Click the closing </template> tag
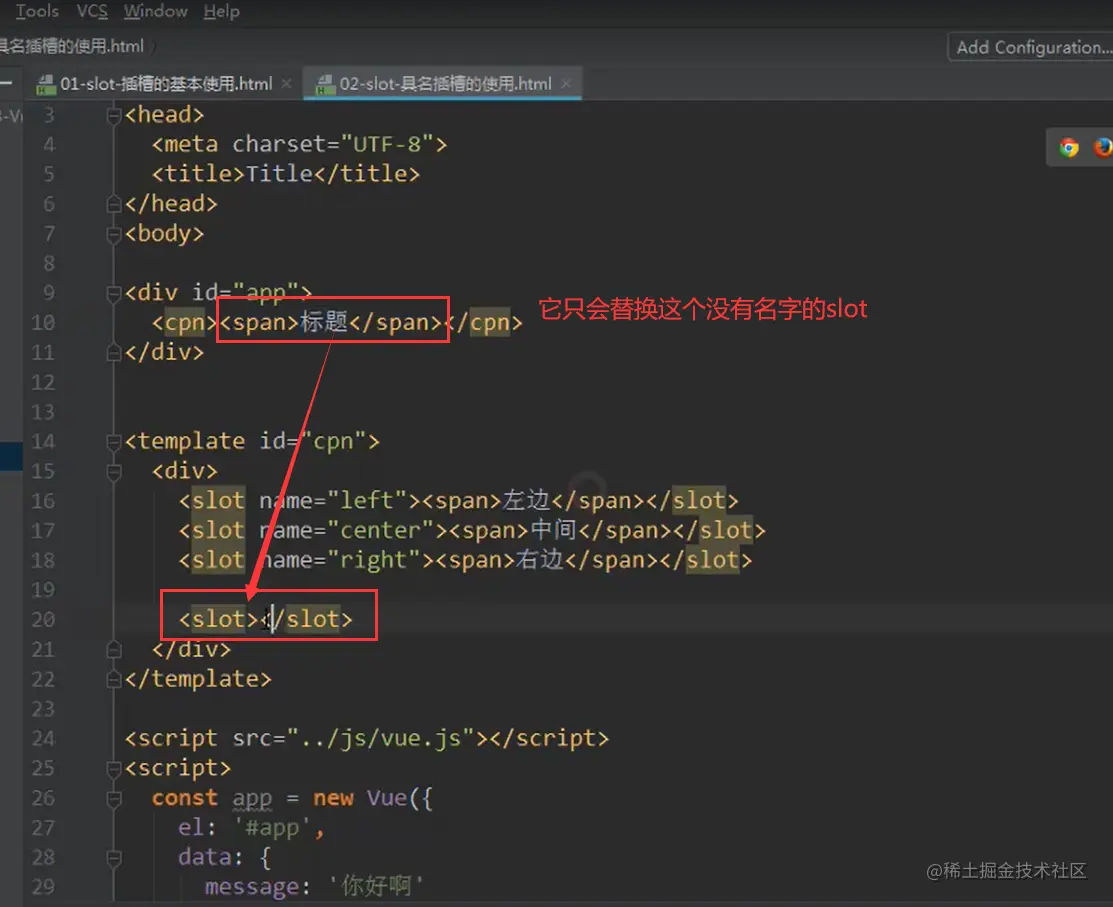Viewport: 1113px width, 907px height. click(198, 679)
